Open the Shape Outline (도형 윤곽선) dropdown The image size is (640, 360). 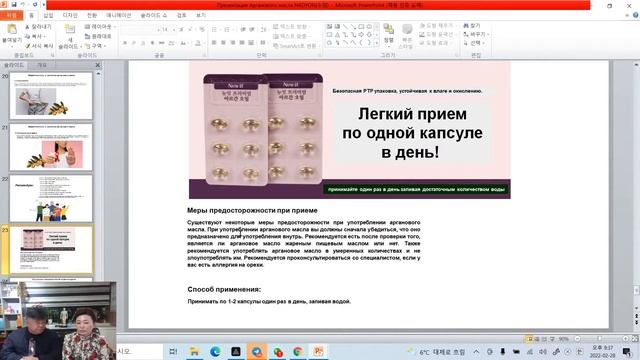click(x=438, y=35)
